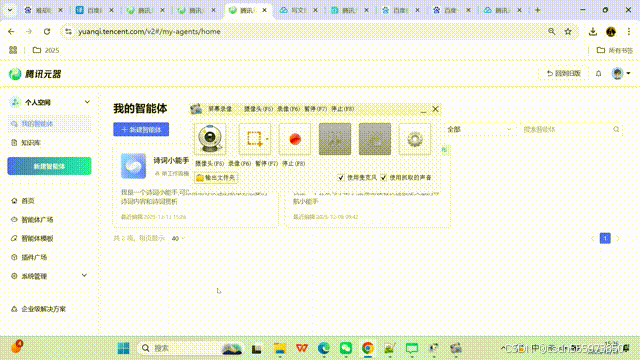Go to the next page arrow in pagination
640x360 pixels.
pyautogui.click(x=618, y=238)
